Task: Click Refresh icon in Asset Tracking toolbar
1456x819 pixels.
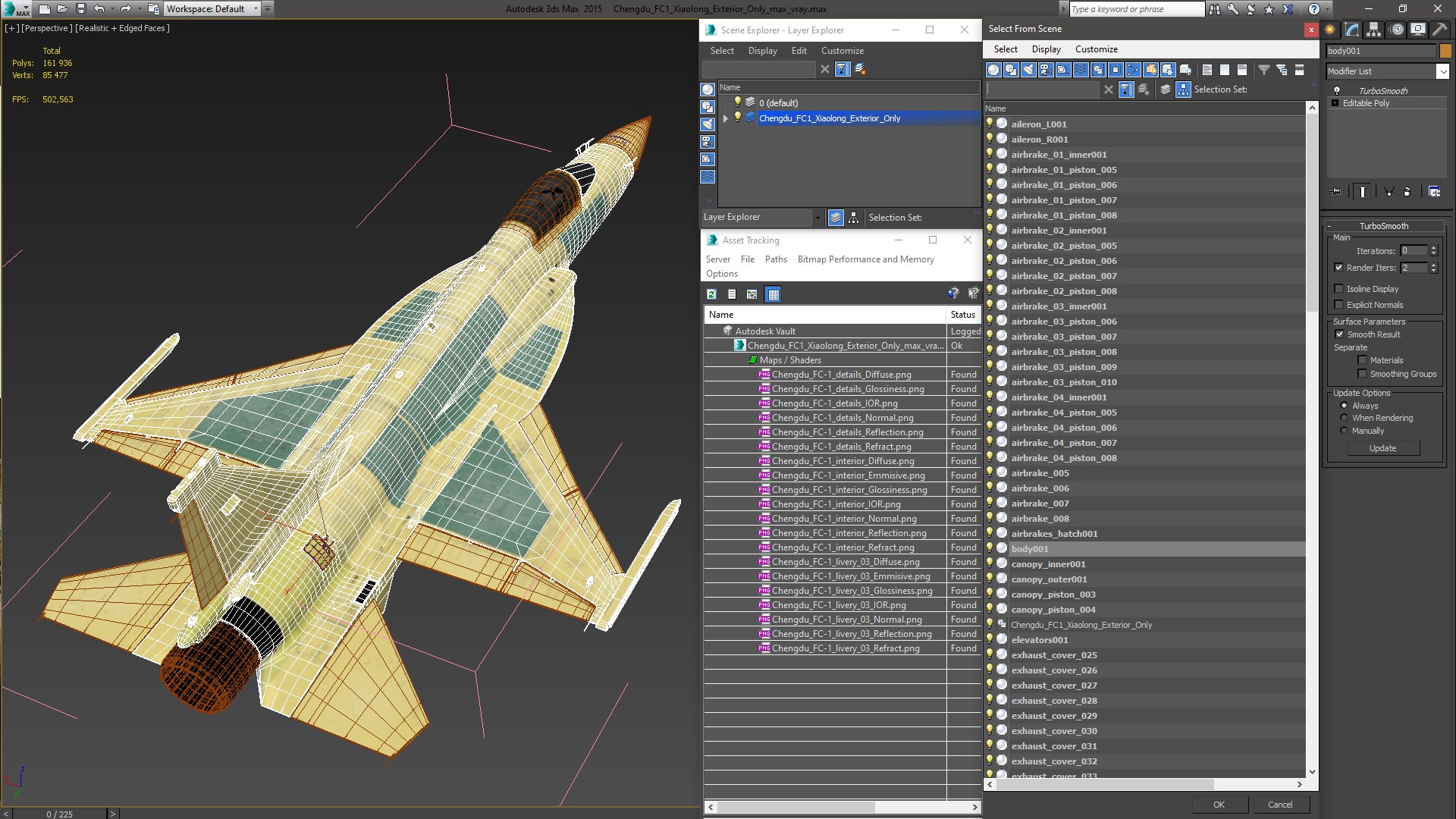Action: [x=711, y=294]
